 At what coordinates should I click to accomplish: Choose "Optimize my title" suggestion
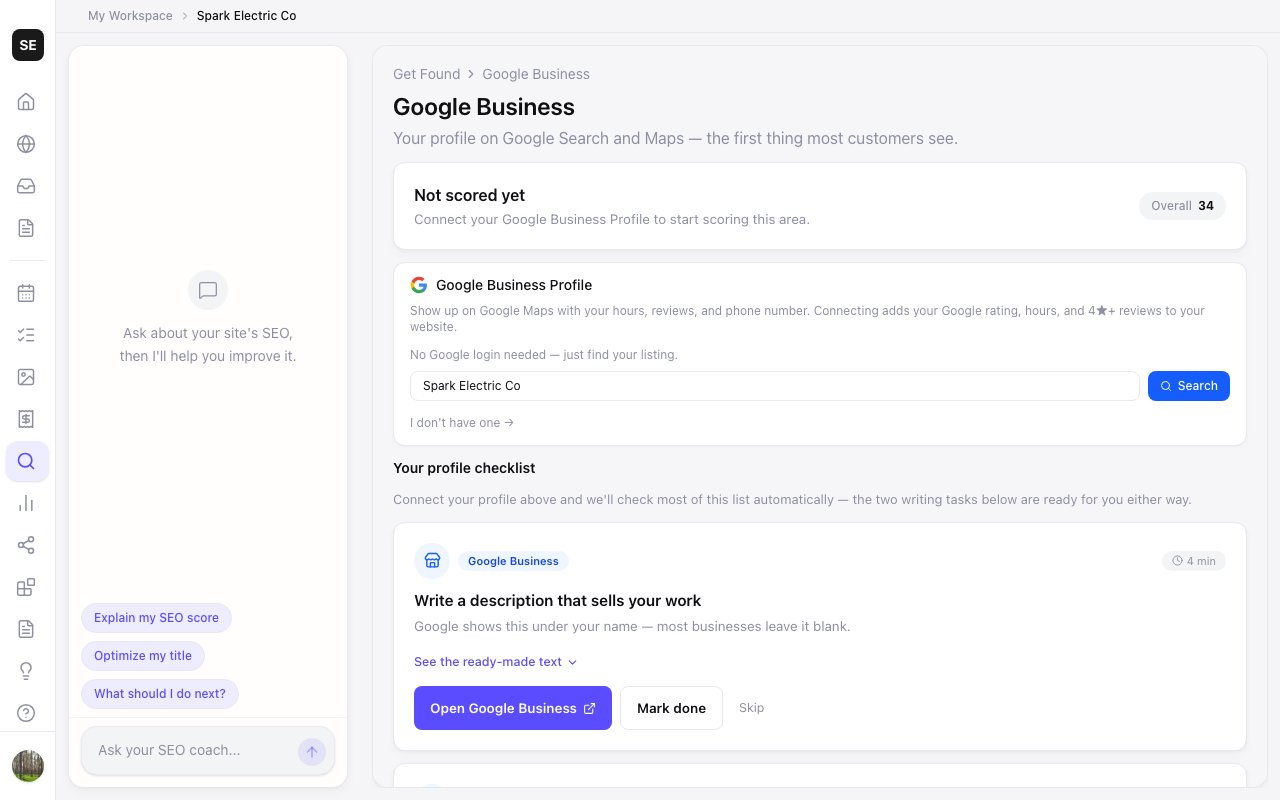coord(143,656)
